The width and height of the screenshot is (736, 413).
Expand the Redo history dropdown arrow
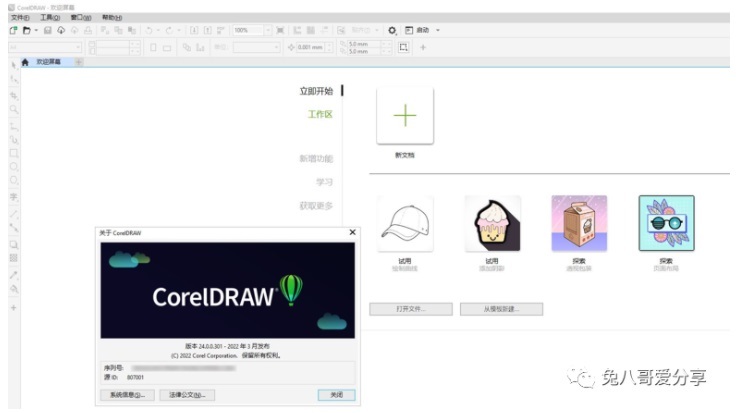point(178,31)
